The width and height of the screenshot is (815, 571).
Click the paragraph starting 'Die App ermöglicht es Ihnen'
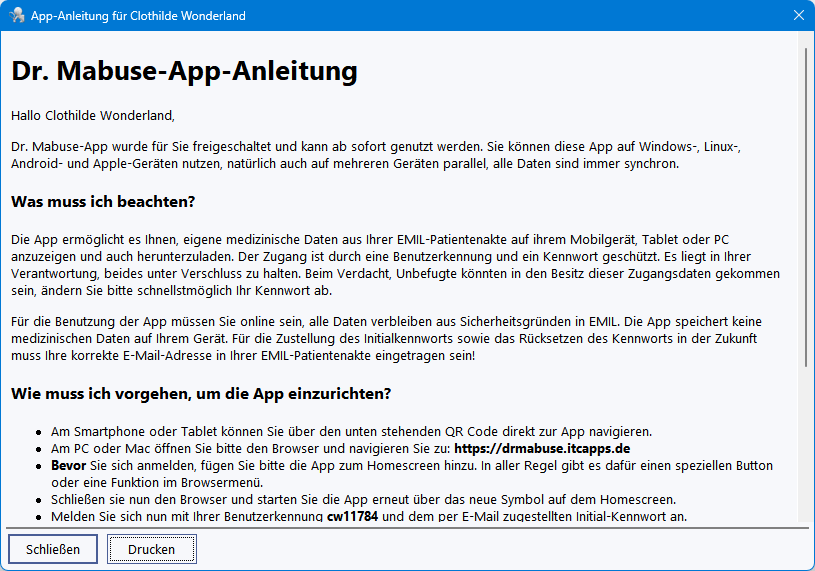[x=400, y=265]
